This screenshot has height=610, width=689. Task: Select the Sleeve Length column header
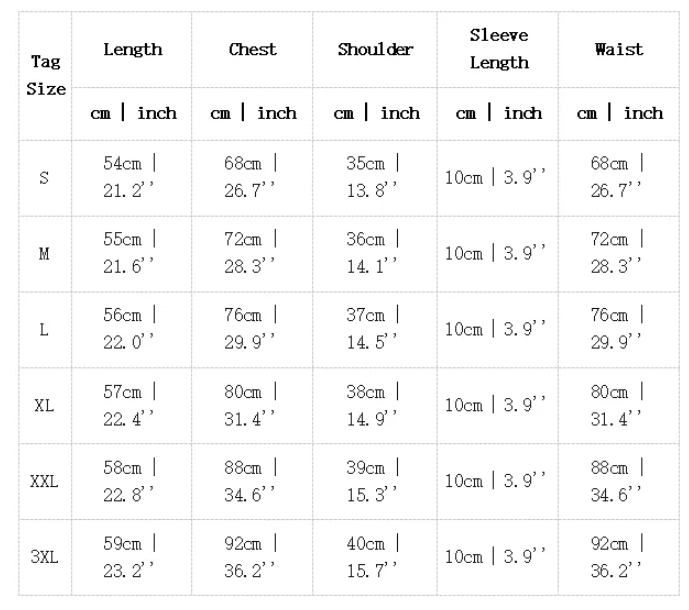(499, 49)
